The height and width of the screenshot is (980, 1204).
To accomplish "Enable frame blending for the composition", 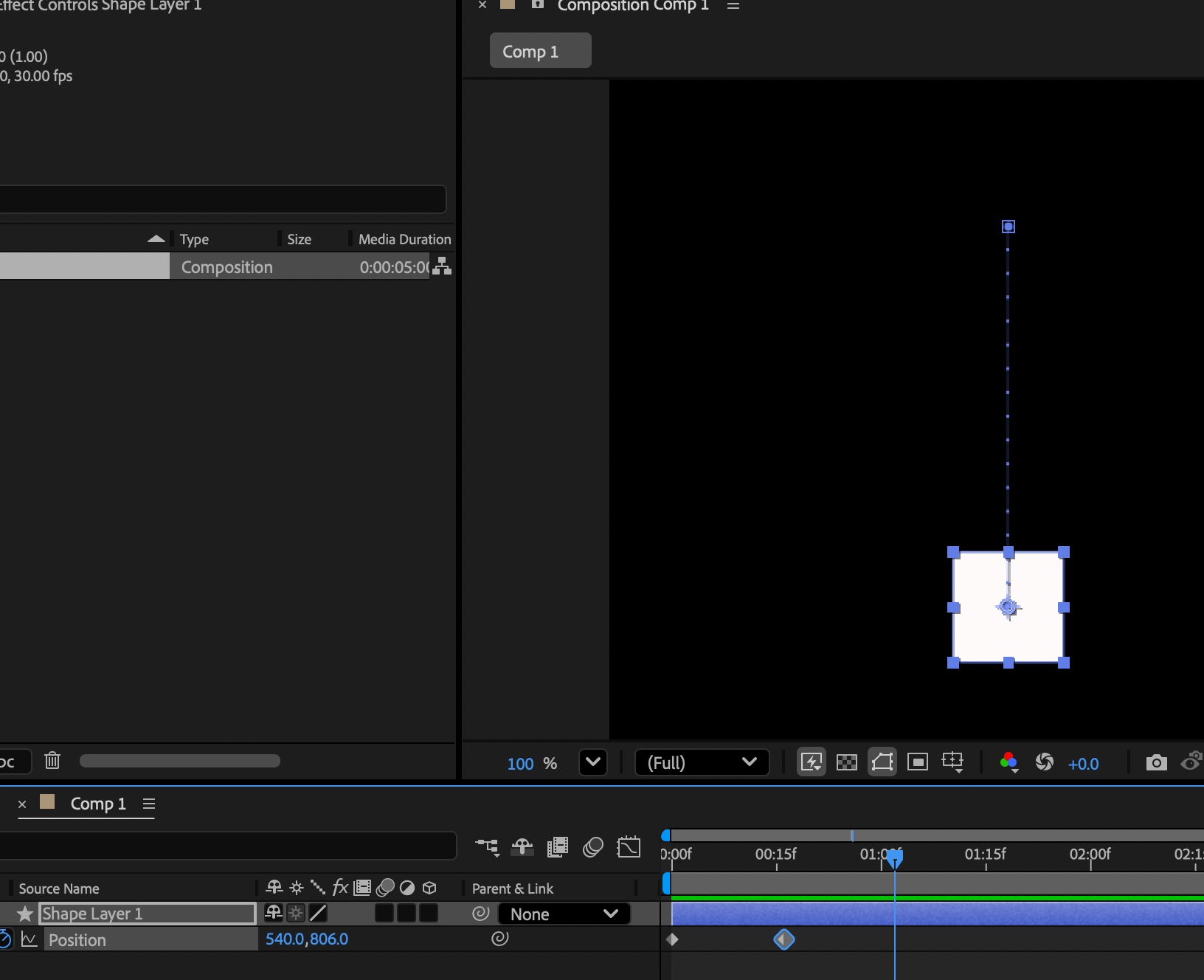I will point(558,847).
